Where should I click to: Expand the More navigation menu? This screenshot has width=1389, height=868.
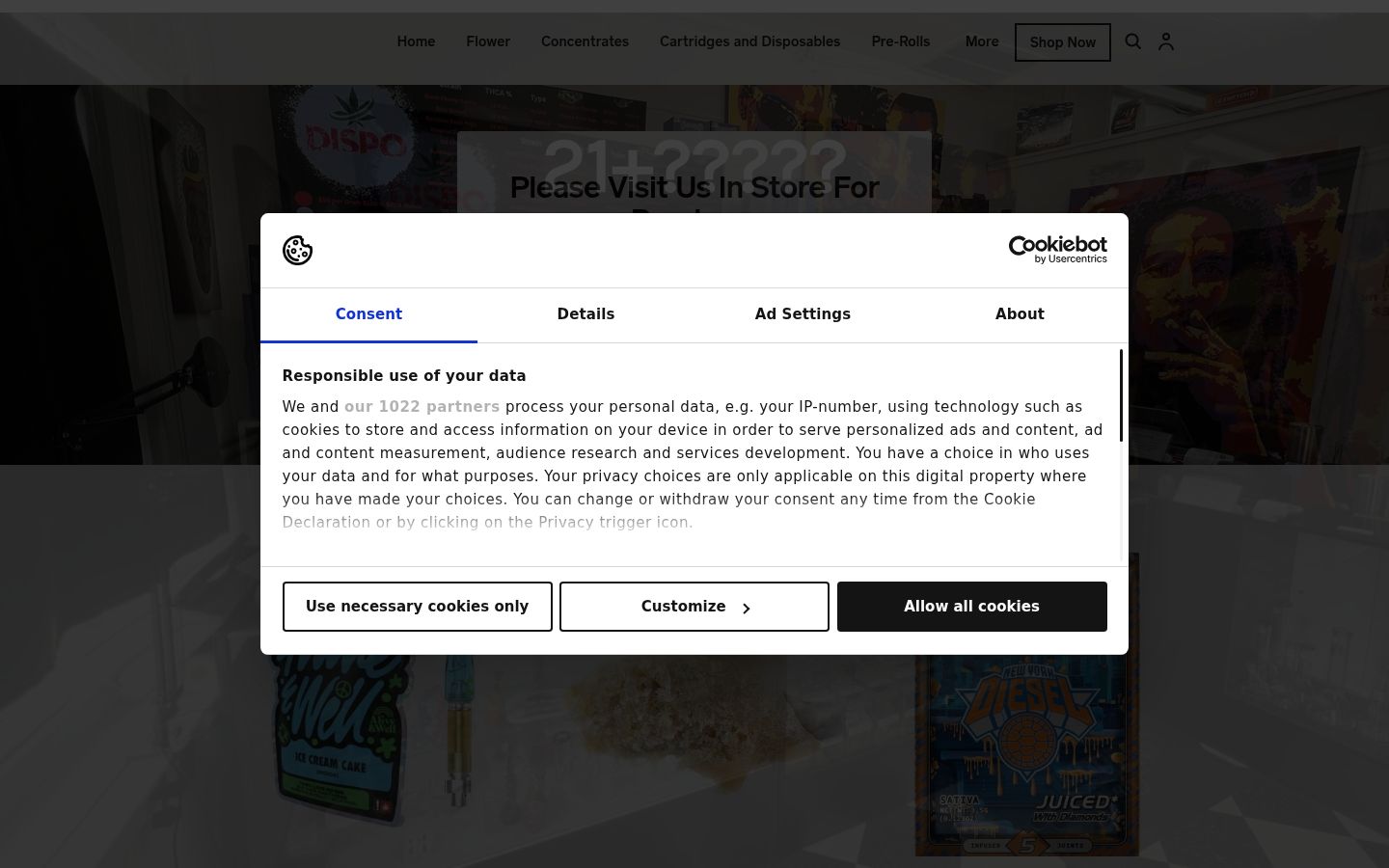[x=982, y=41]
